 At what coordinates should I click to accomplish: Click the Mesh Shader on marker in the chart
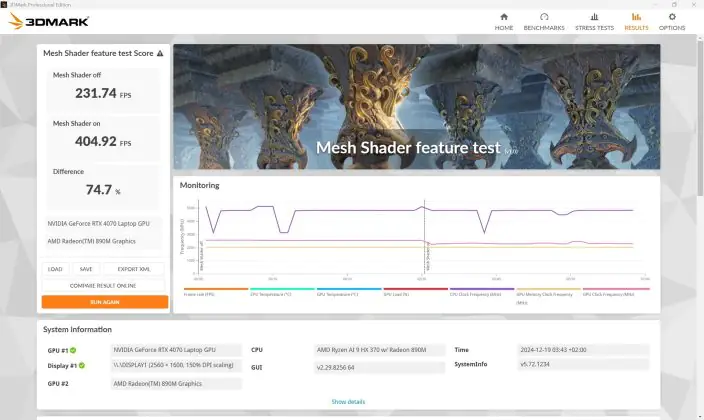(x=428, y=258)
